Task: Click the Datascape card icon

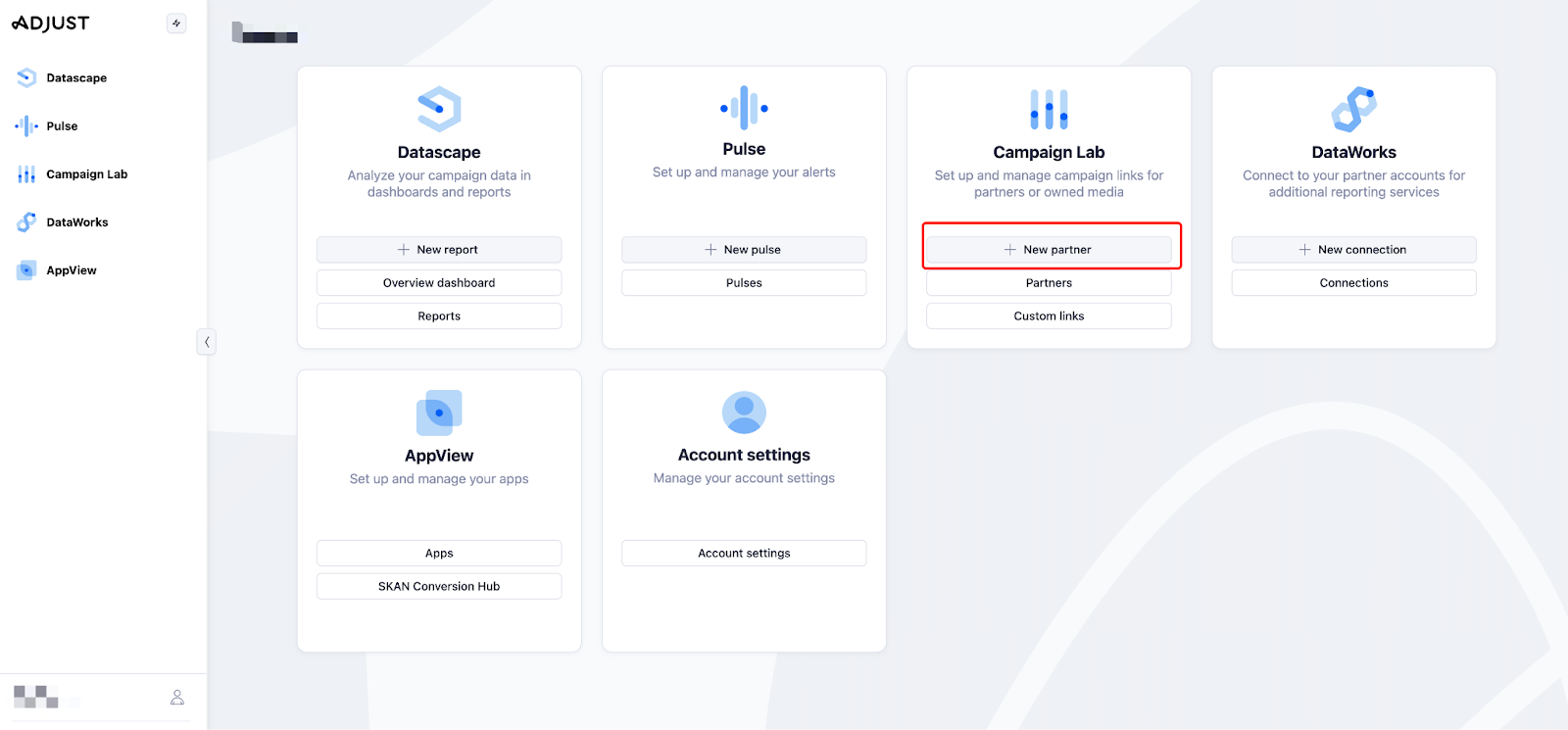Action: pos(439,109)
